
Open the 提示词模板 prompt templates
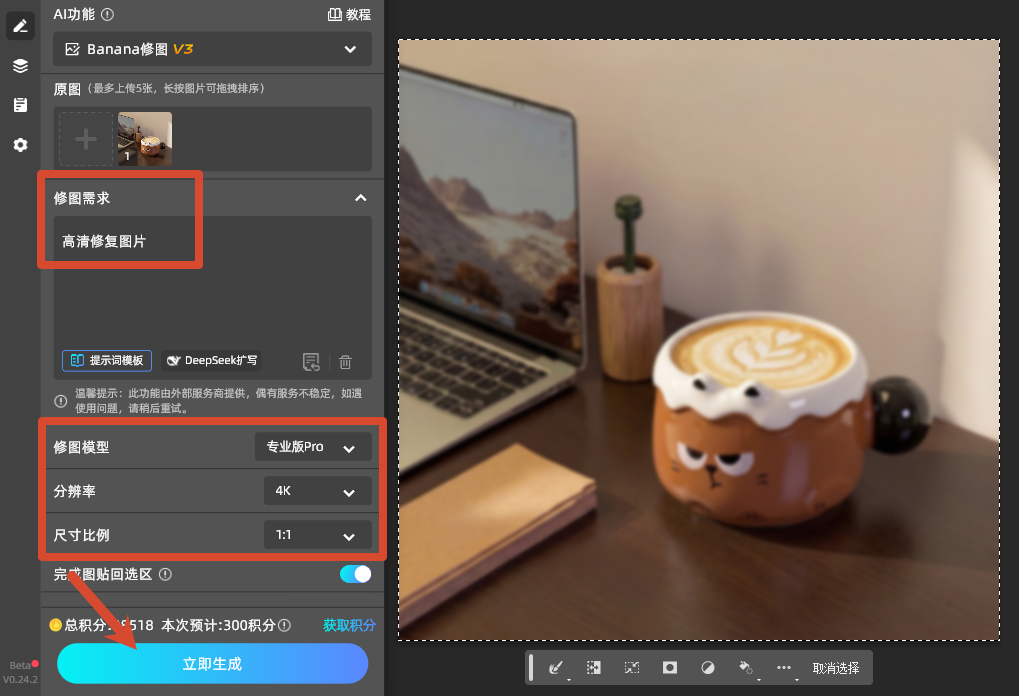click(107, 361)
